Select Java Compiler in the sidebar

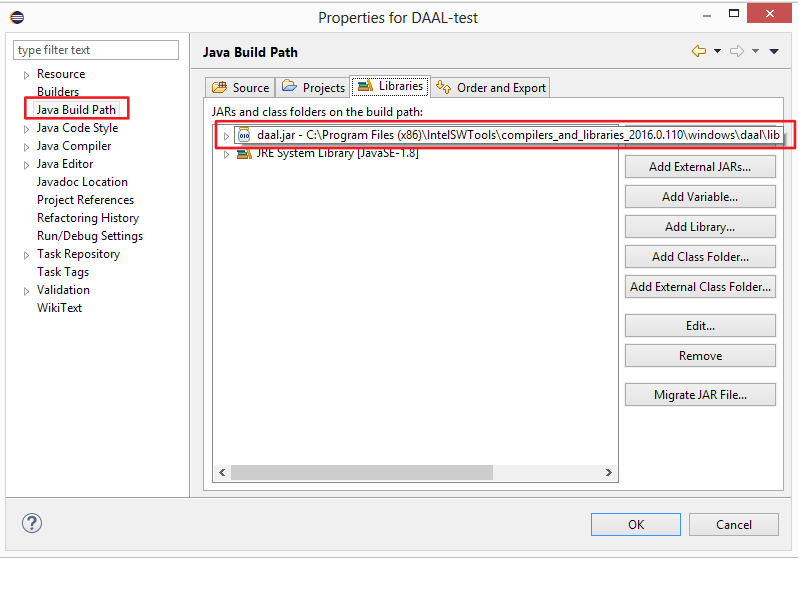[x=74, y=146]
